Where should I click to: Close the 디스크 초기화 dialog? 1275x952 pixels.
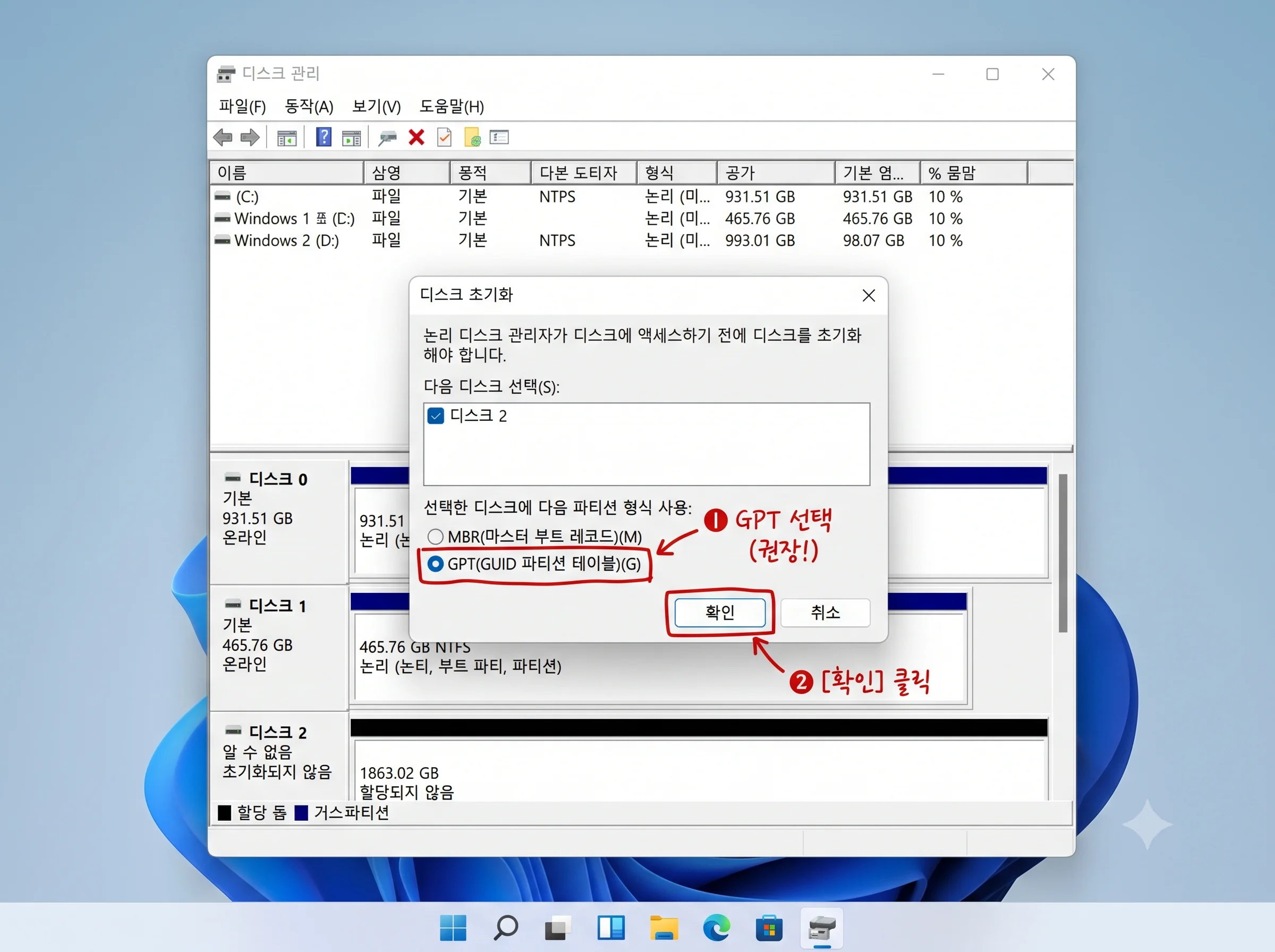tap(868, 295)
